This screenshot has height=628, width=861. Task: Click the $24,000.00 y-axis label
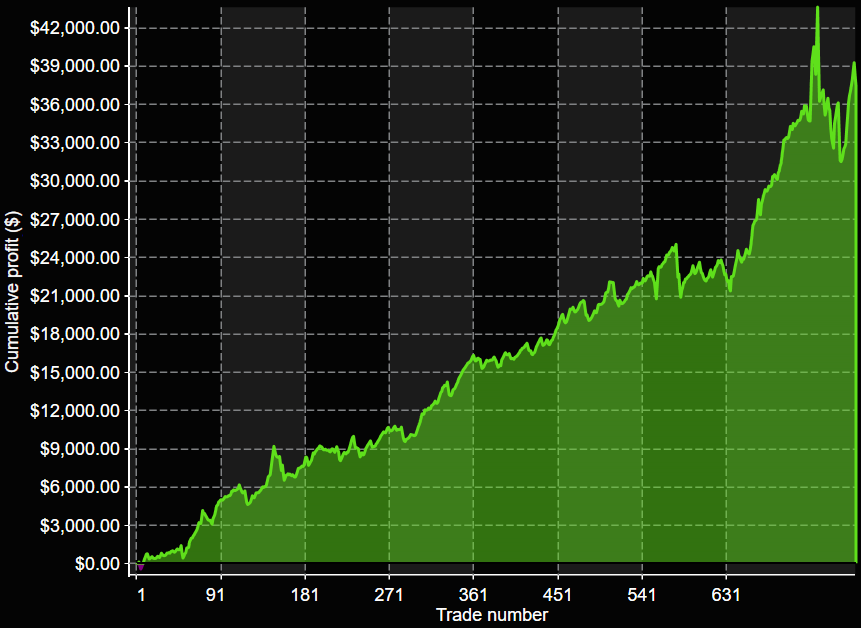pos(75,257)
